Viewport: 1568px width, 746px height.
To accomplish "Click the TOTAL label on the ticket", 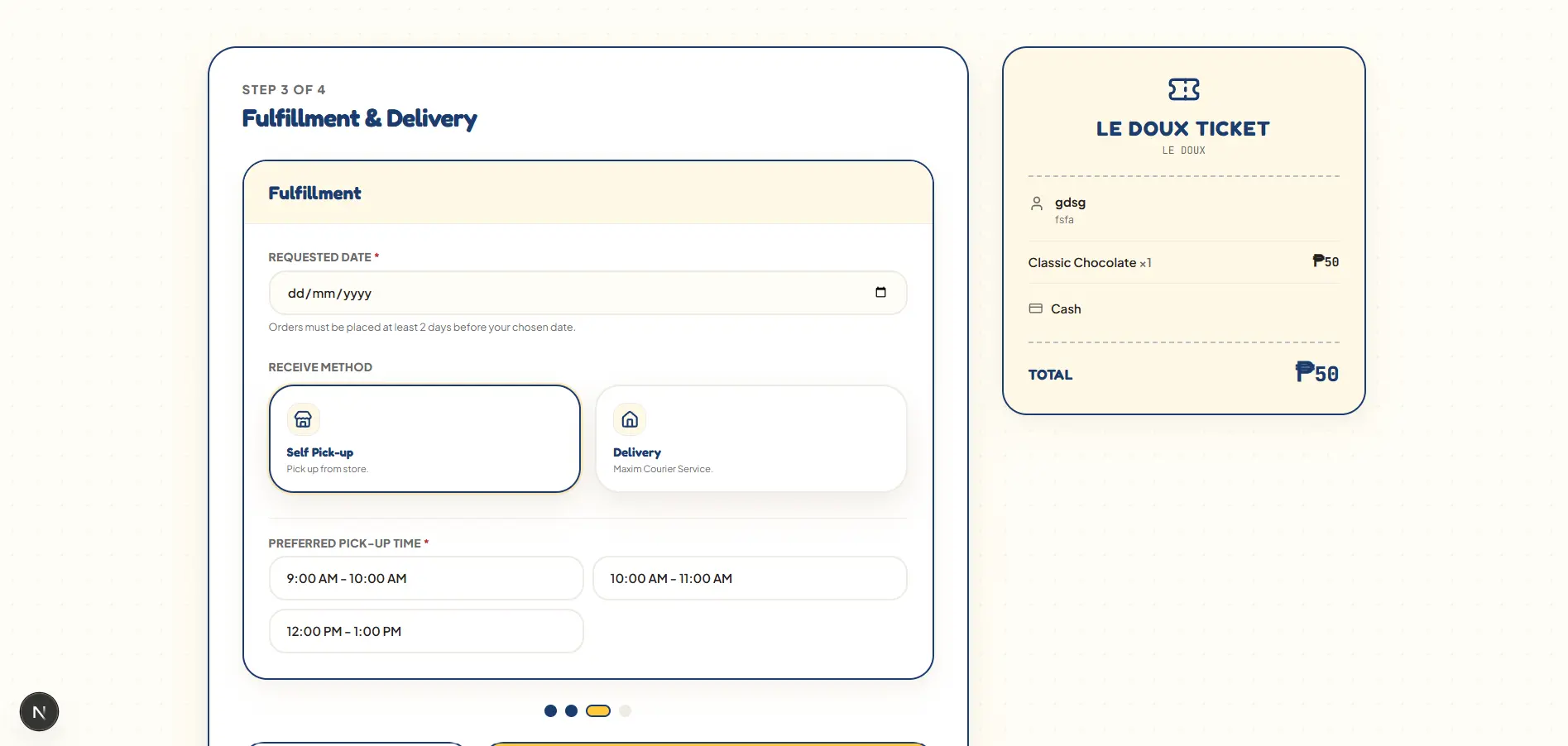I will 1050,375.
